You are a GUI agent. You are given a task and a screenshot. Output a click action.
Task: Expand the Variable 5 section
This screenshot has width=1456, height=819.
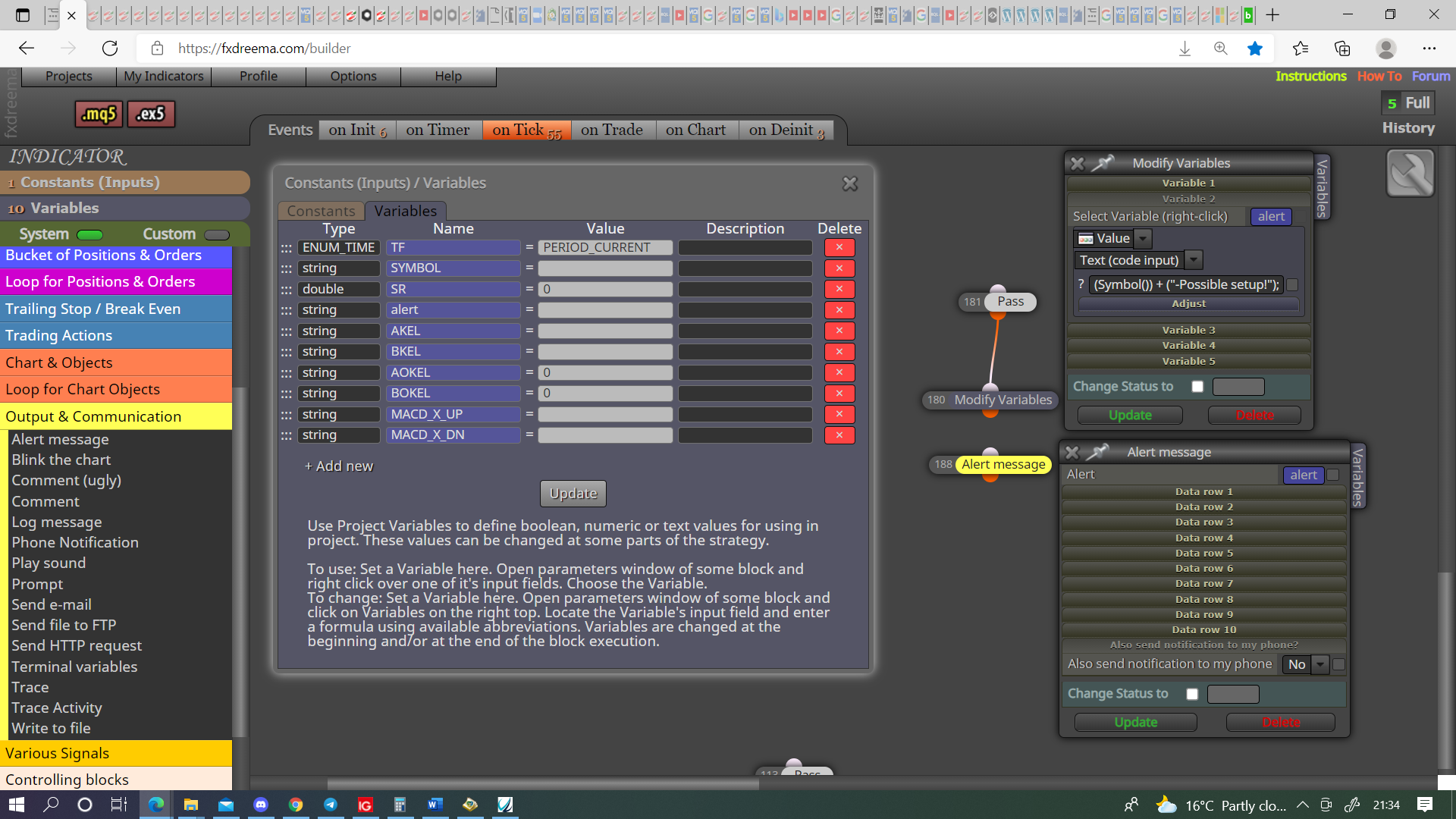tap(1188, 361)
